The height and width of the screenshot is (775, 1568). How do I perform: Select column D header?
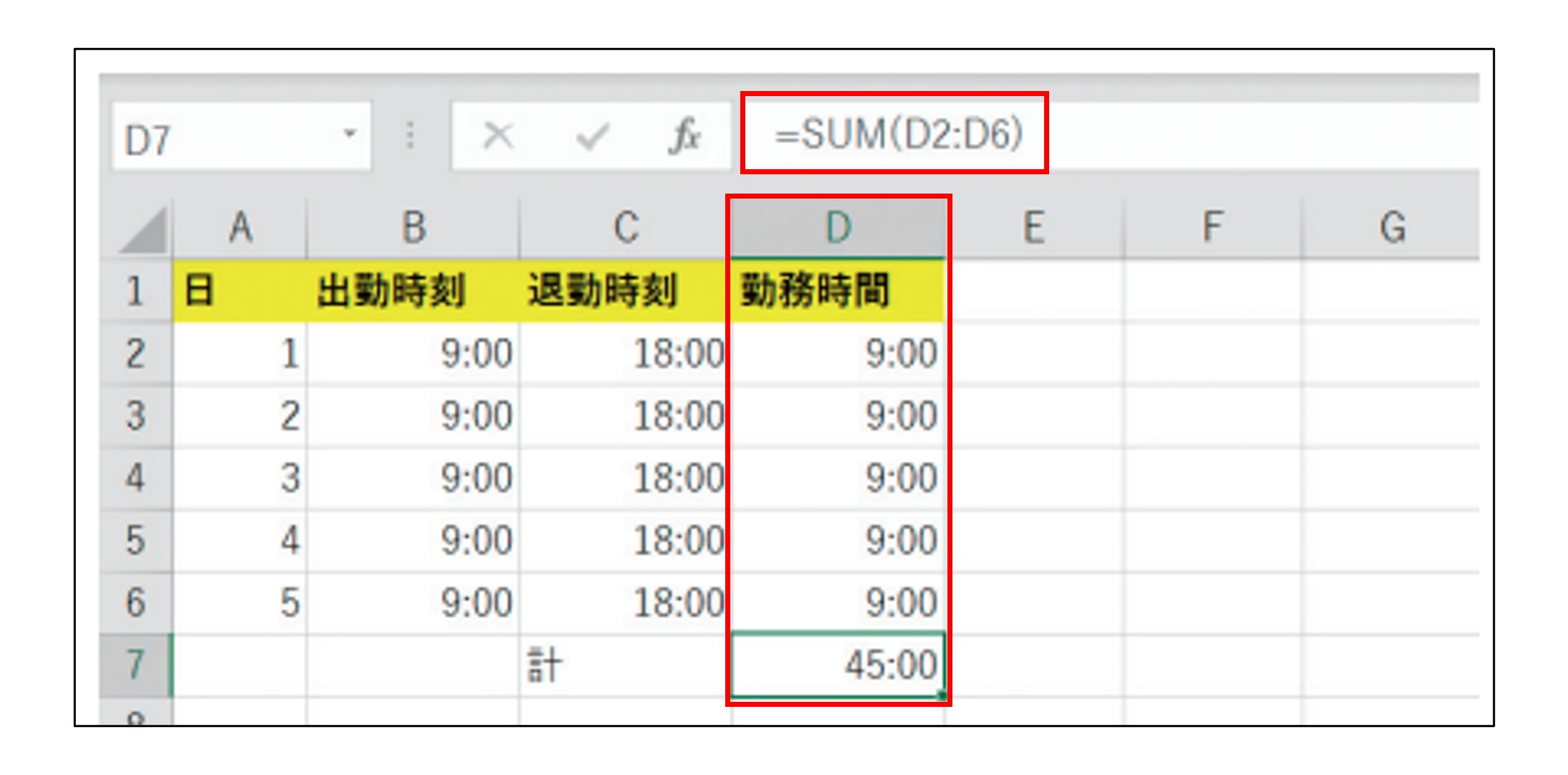point(838,228)
